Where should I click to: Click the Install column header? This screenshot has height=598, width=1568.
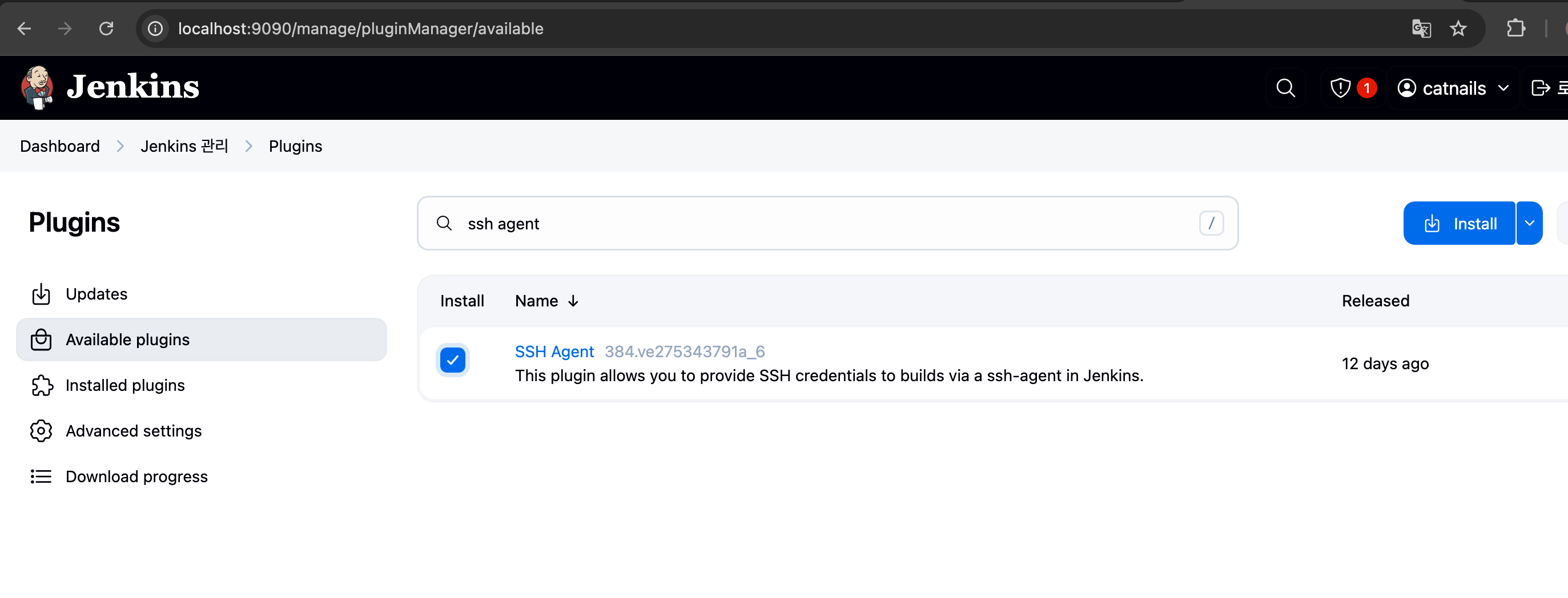point(462,301)
